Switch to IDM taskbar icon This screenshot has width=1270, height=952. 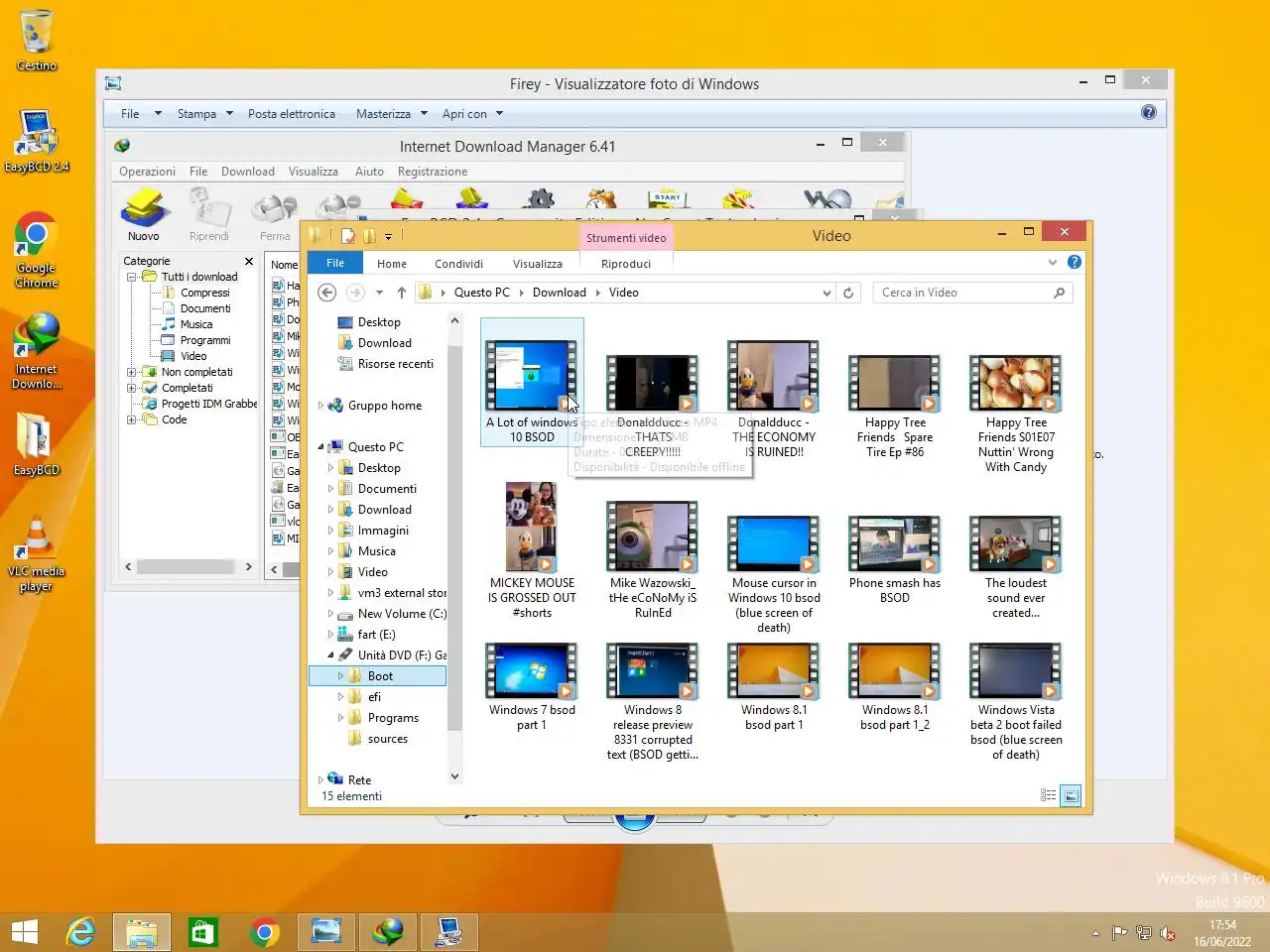pyautogui.click(x=388, y=932)
